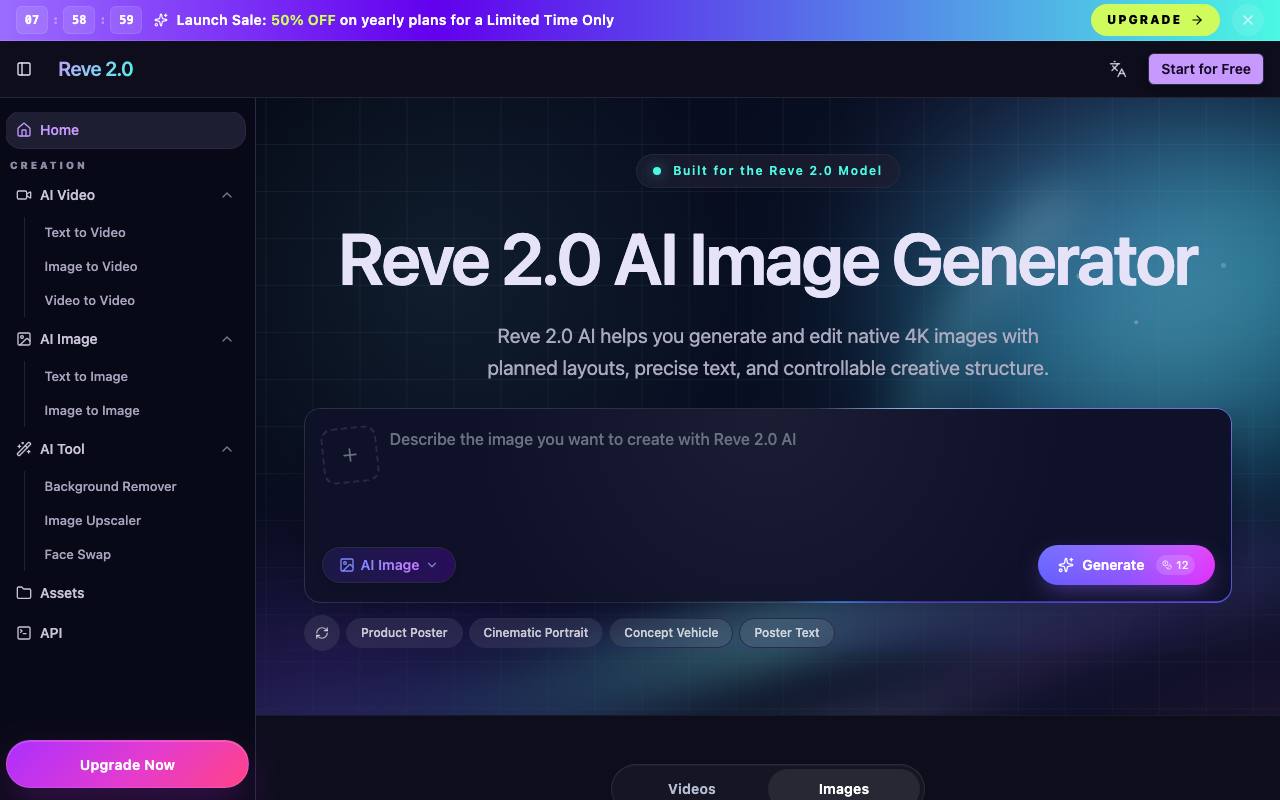Click the countdown hours box 07

click(32, 20)
